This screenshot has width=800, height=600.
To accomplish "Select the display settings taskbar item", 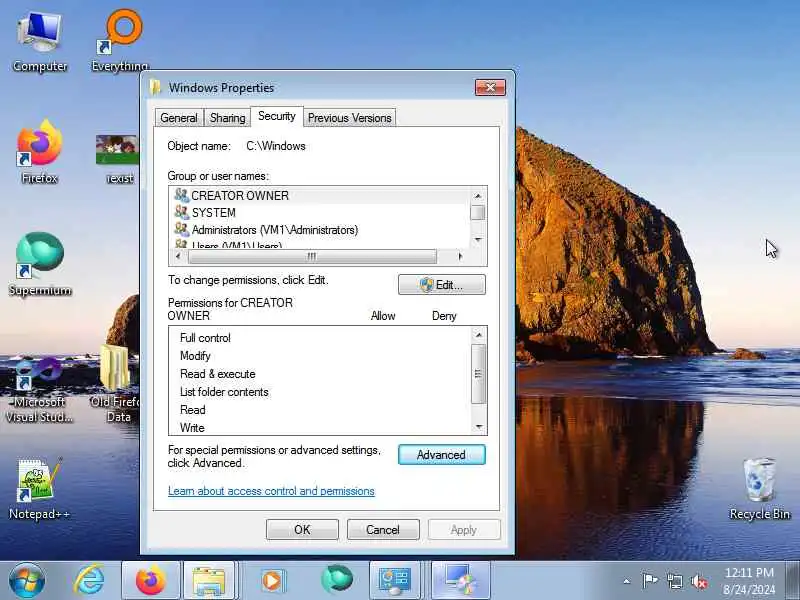I will click(x=461, y=581).
